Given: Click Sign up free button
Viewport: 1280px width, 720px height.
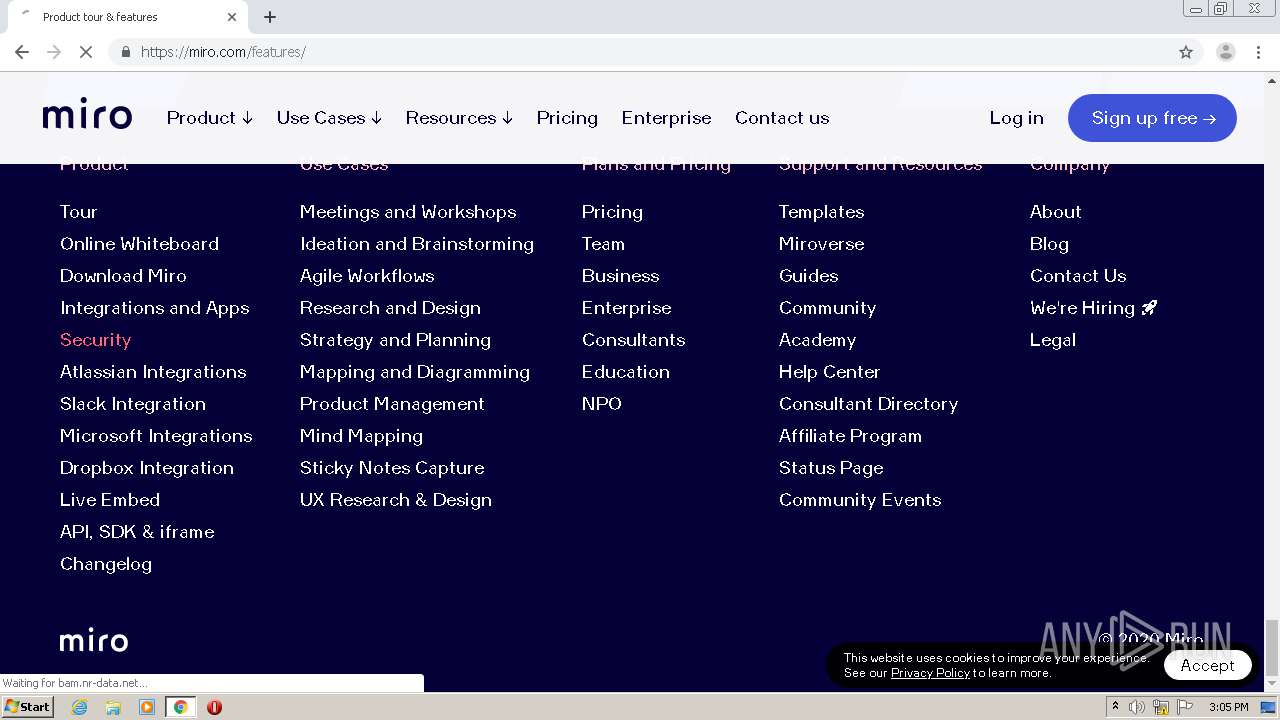Looking at the screenshot, I should click(x=1152, y=118).
